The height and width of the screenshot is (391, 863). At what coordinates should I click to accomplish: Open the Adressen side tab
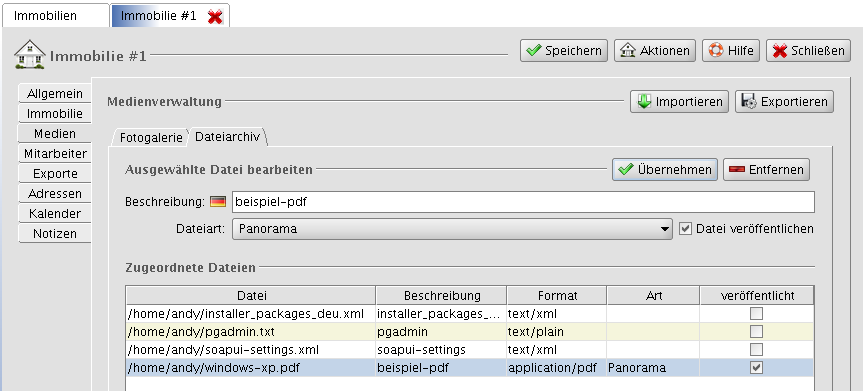point(55,194)
